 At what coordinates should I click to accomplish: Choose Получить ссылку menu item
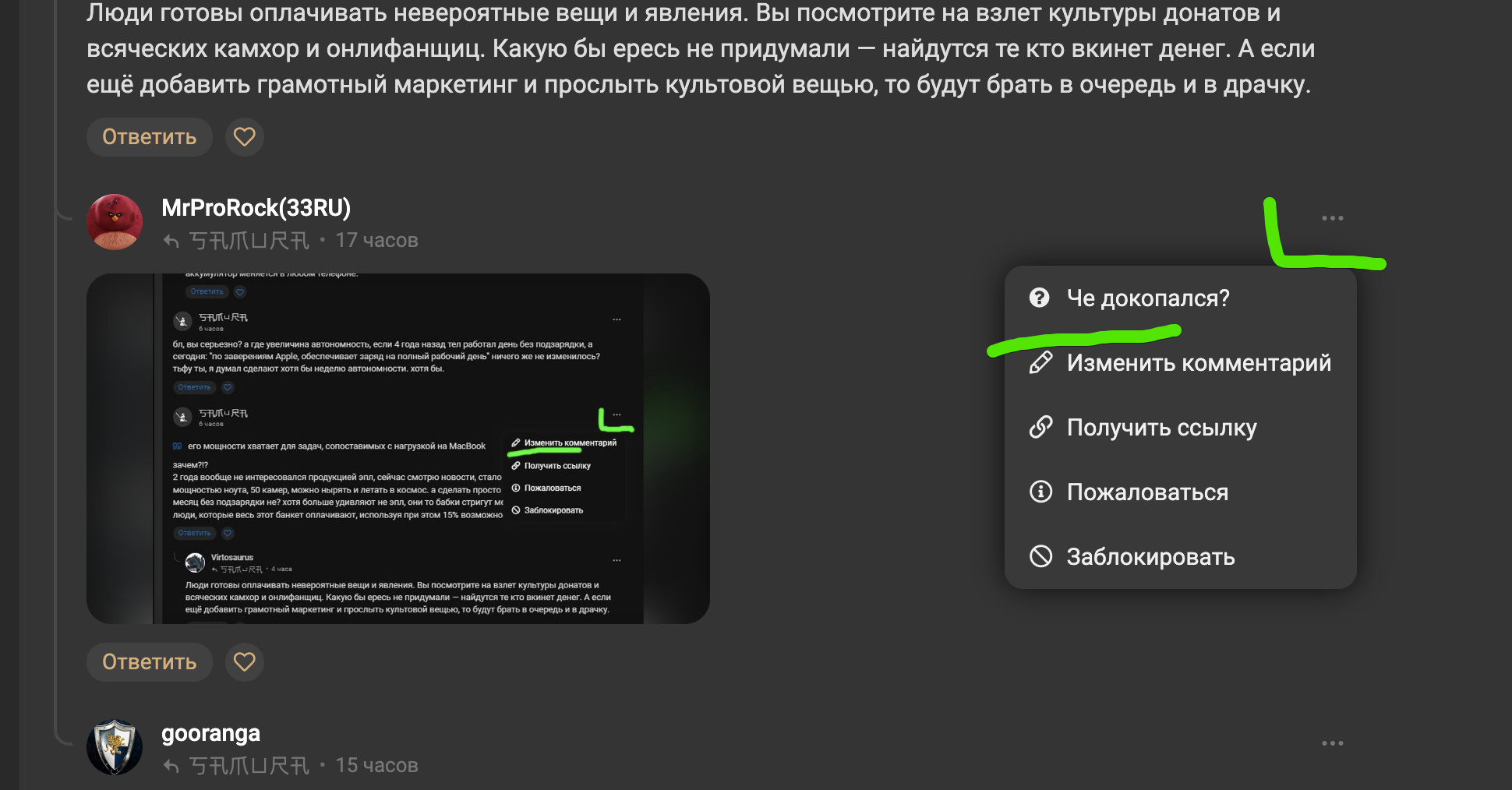(x=1180, y=427)
